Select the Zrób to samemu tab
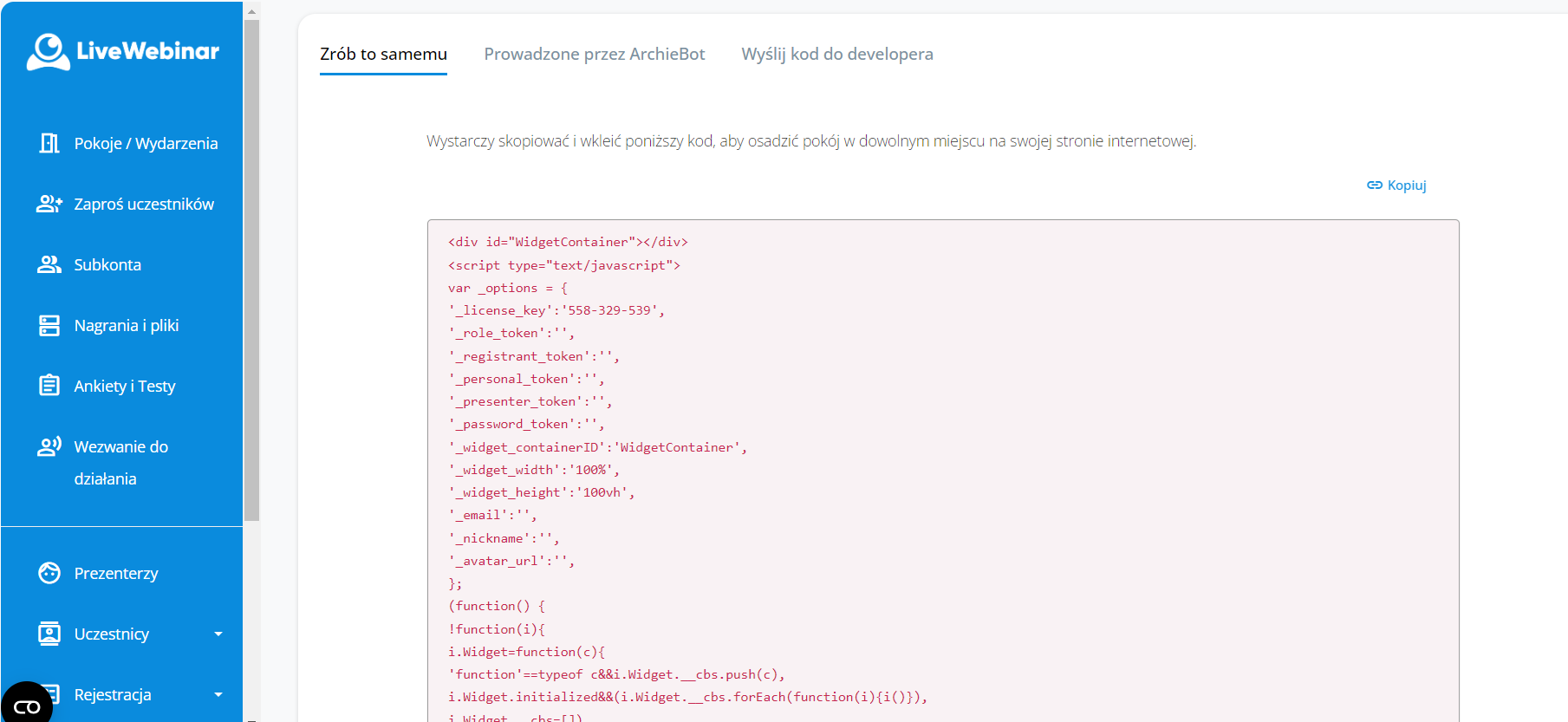Viewport: 1568px width, 722px height. (x=383, y=54)
